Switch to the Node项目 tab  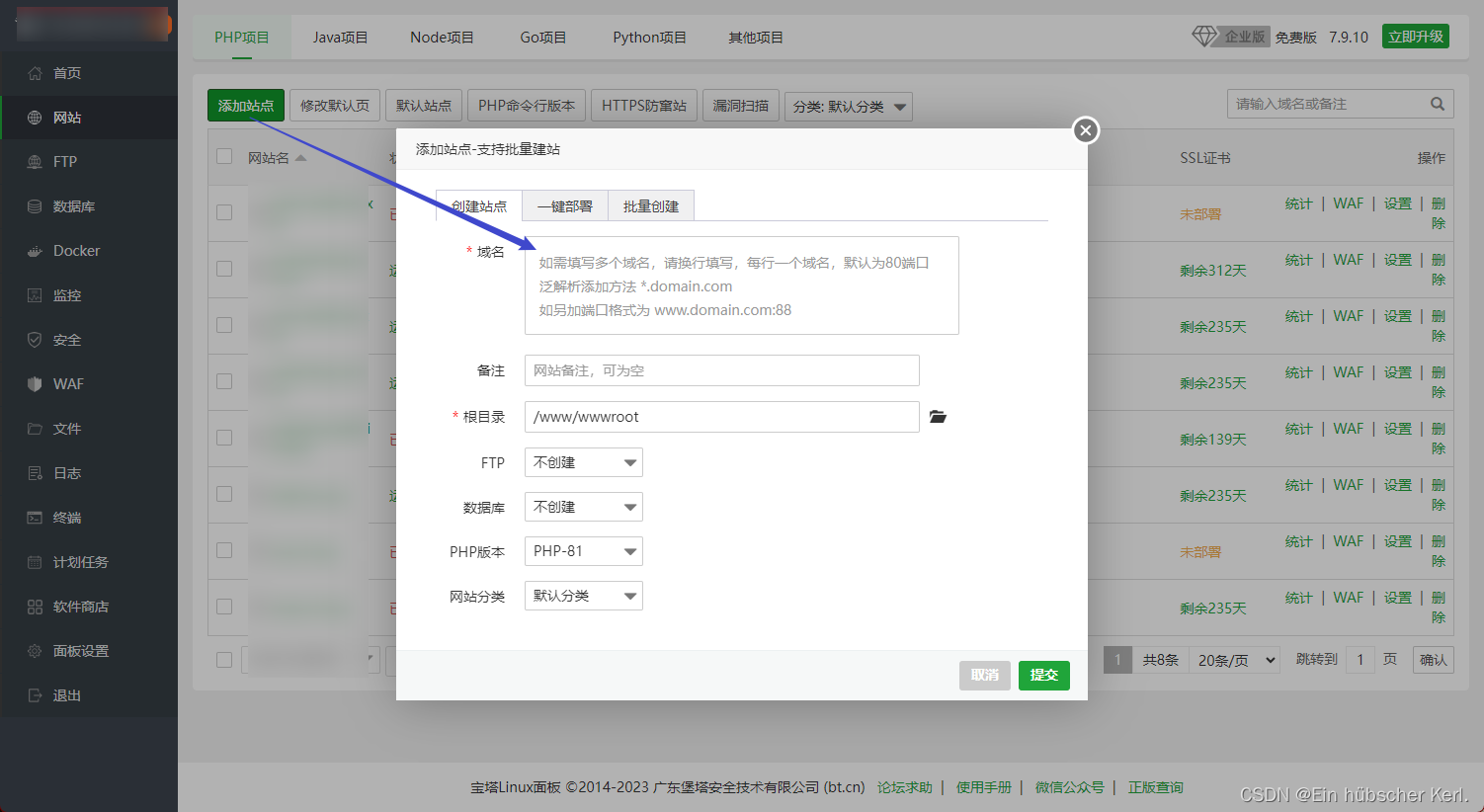442,38
